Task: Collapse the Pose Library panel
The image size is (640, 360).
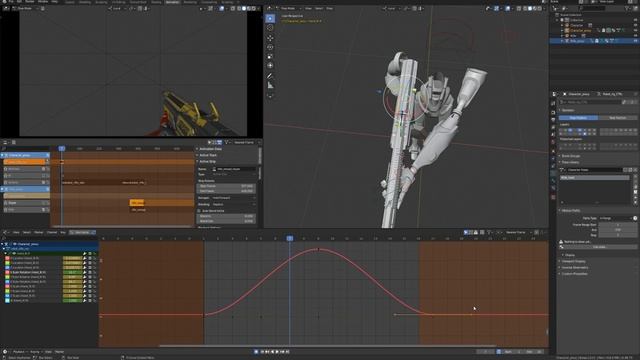Action: 570,162
